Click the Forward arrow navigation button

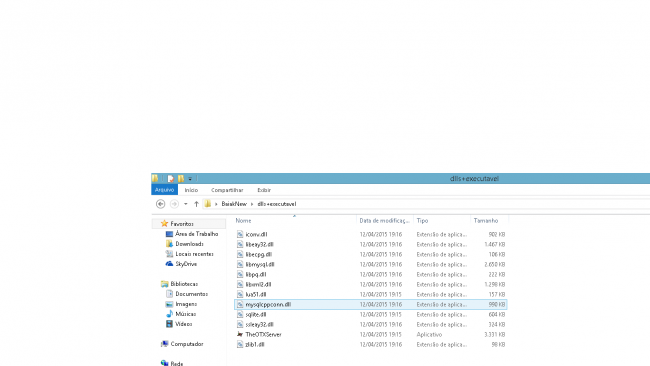point(174,204)
